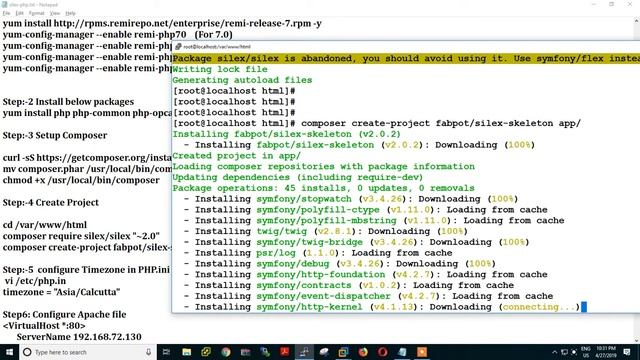Click the 'chmod +x /usr/local/bin/composer' line

pos(81,180)
